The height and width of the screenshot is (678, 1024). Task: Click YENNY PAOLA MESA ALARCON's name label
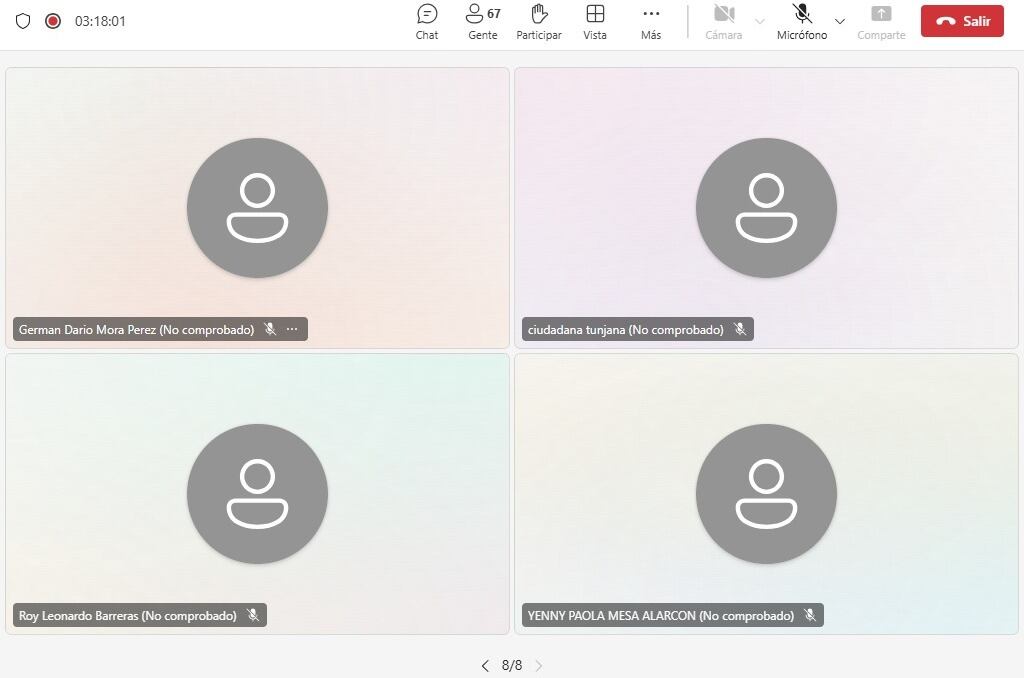[660, 616]
